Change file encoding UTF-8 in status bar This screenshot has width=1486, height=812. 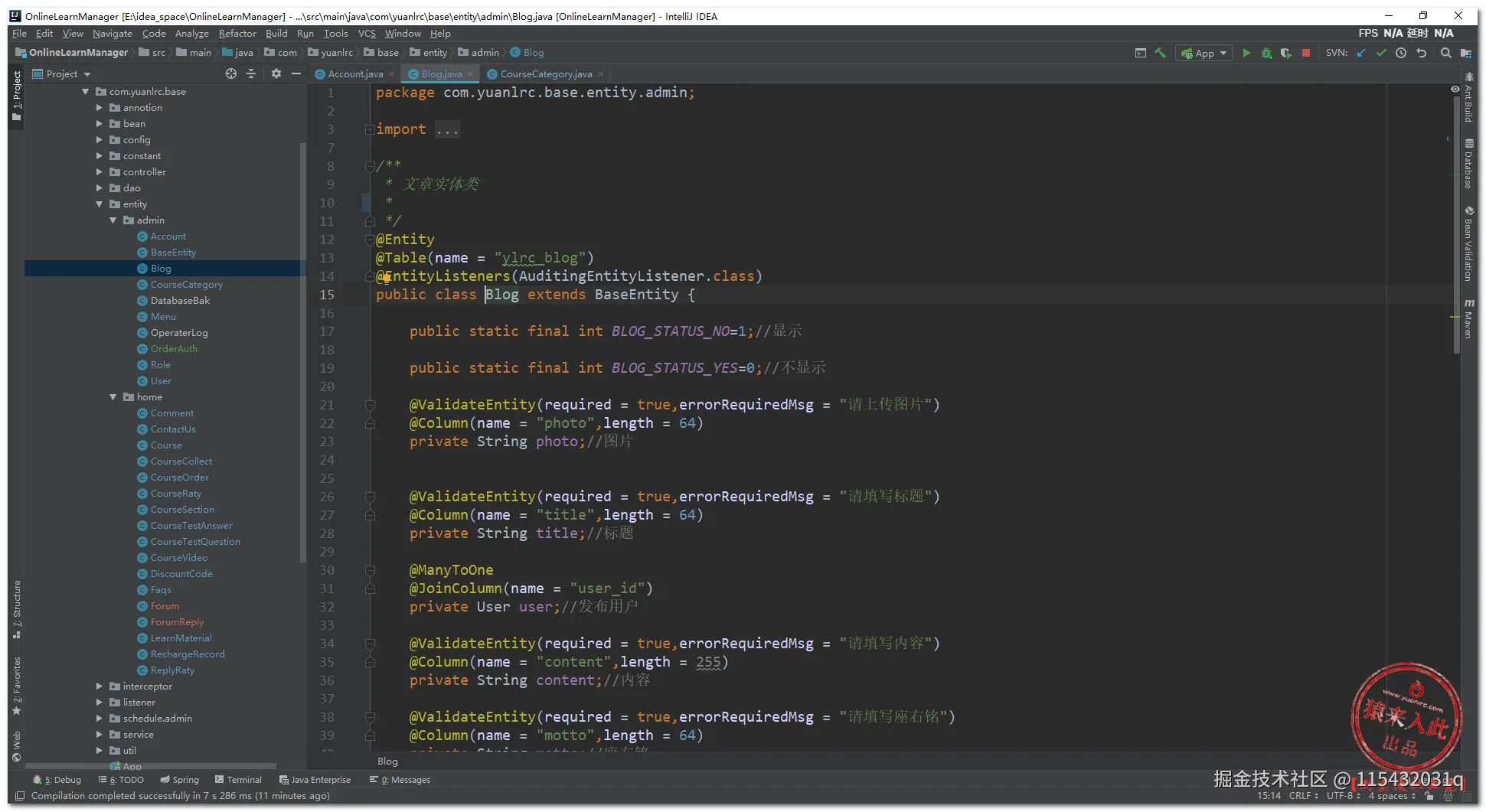1344,796
